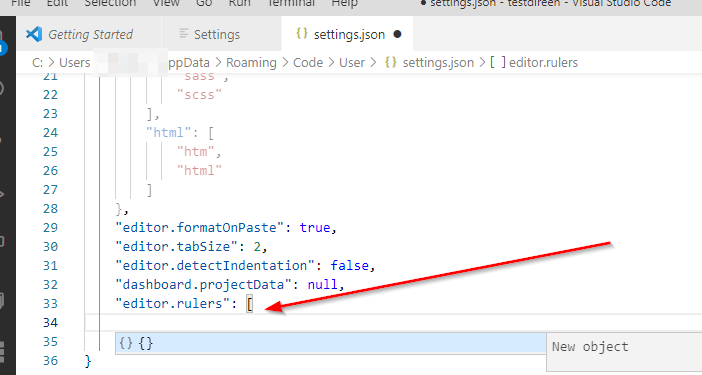Click the true value on line 29
The height and width of the screenshot is (375, 702).
[315, 227]
